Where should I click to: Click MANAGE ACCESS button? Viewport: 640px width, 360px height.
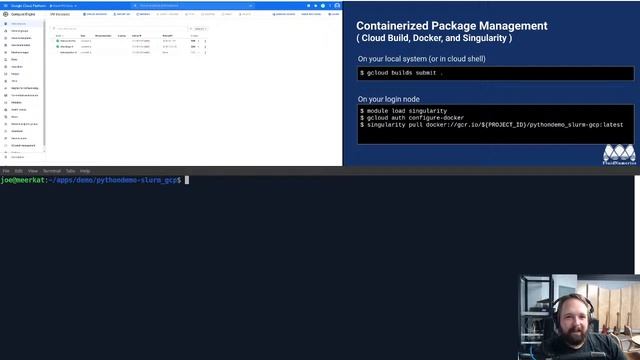[x=284, y=14]
